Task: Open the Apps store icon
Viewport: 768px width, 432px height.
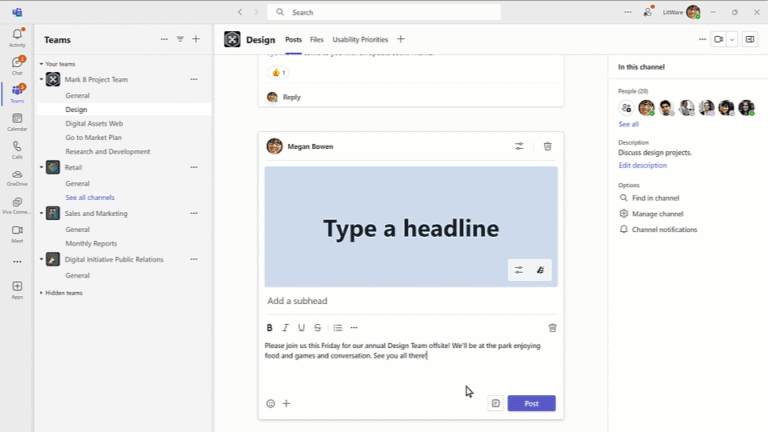Action: point(17,289)
